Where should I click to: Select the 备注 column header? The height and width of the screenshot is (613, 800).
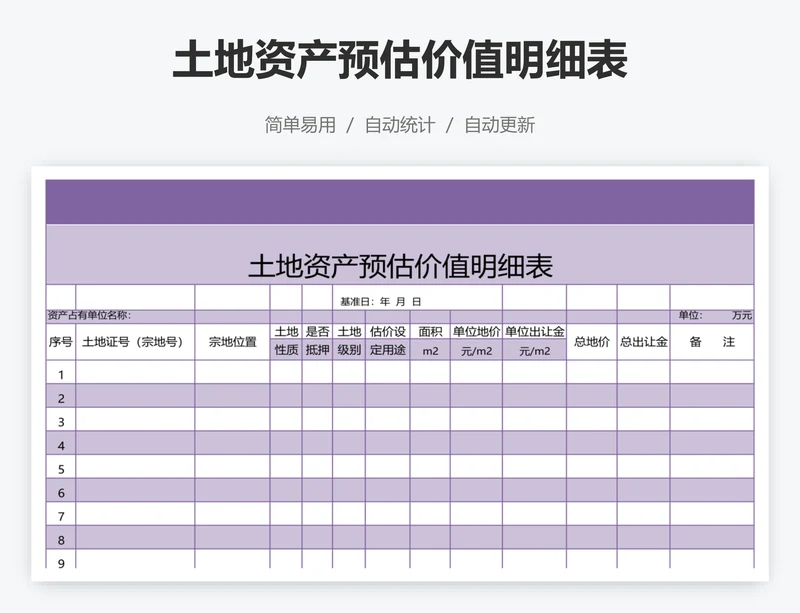[x=712, y=342]
